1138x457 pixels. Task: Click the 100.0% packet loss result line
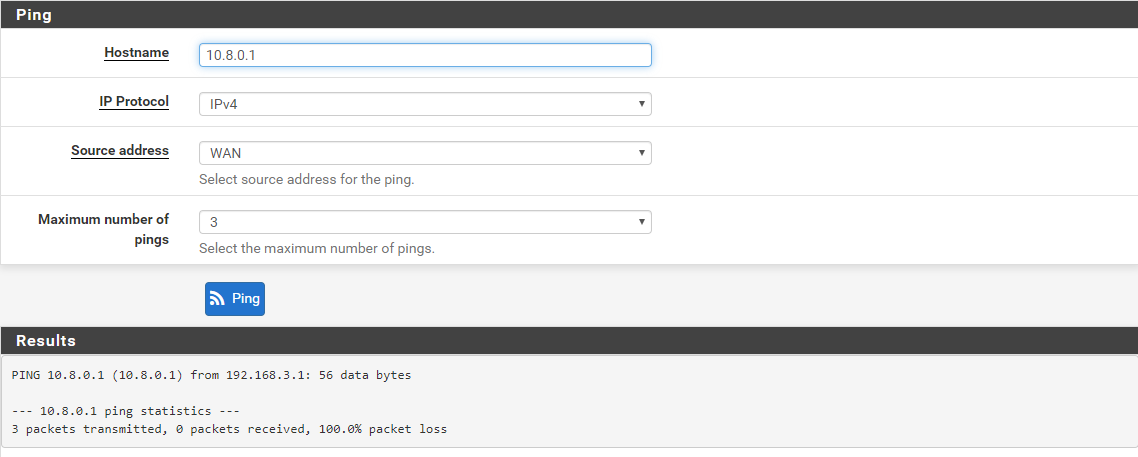[229, 429]
